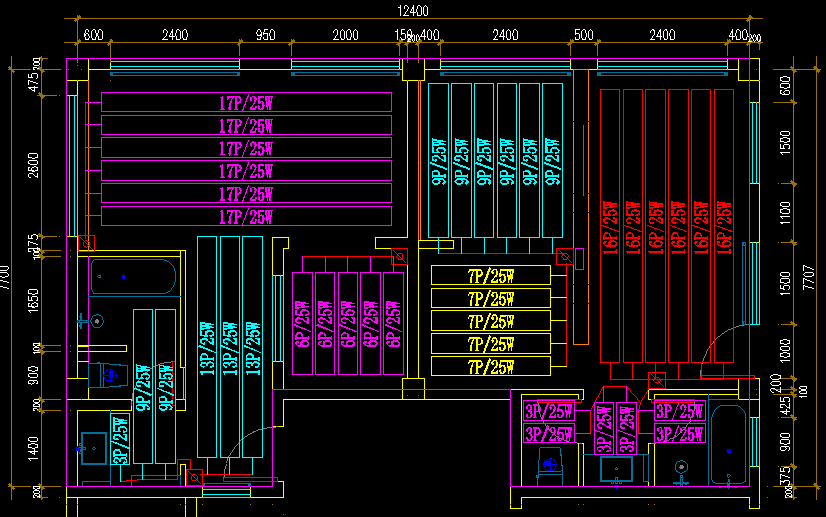Select the topmost 17P/25W panel

coord(246,102)
